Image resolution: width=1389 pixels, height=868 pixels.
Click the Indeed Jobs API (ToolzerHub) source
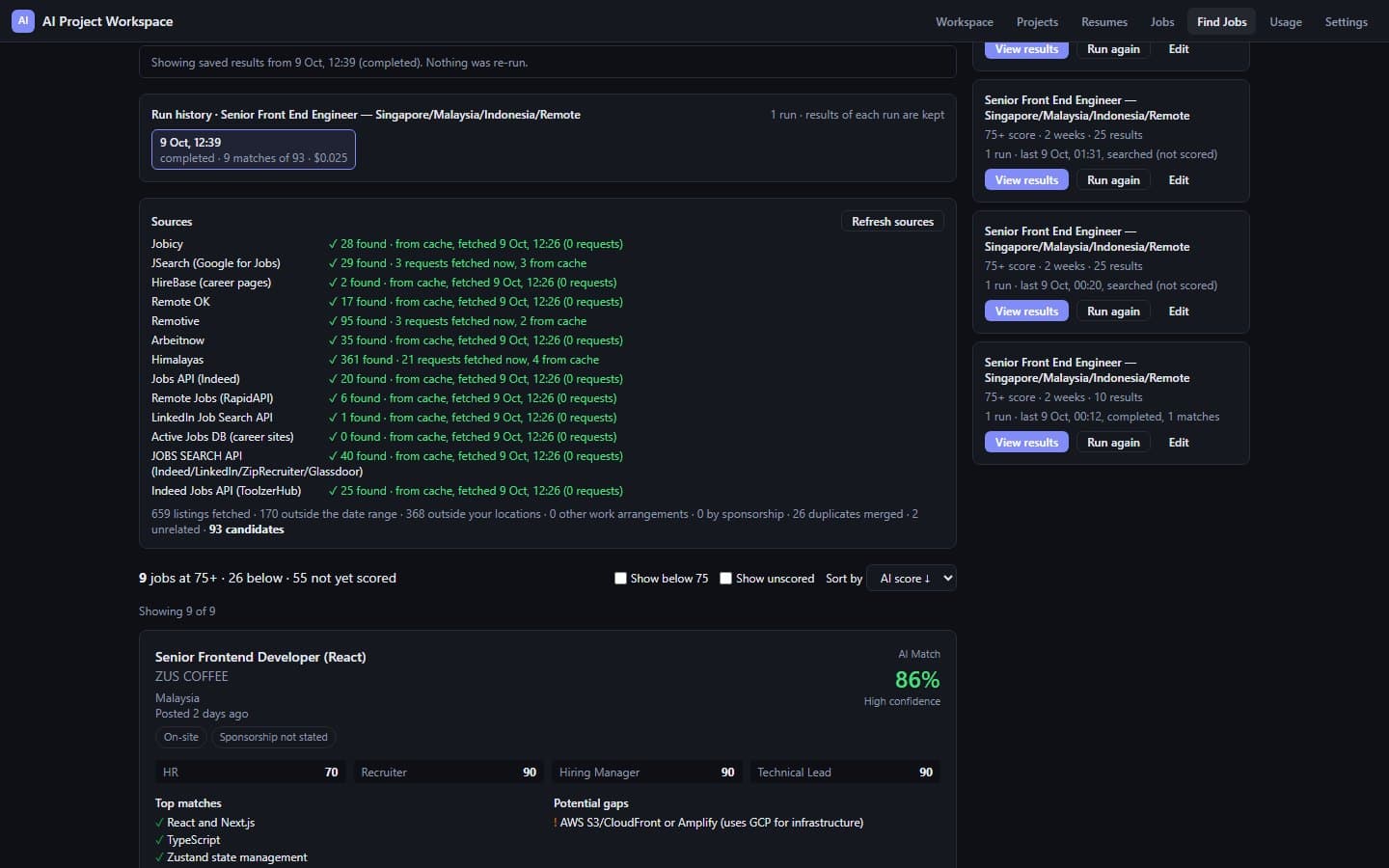[226, 491]
